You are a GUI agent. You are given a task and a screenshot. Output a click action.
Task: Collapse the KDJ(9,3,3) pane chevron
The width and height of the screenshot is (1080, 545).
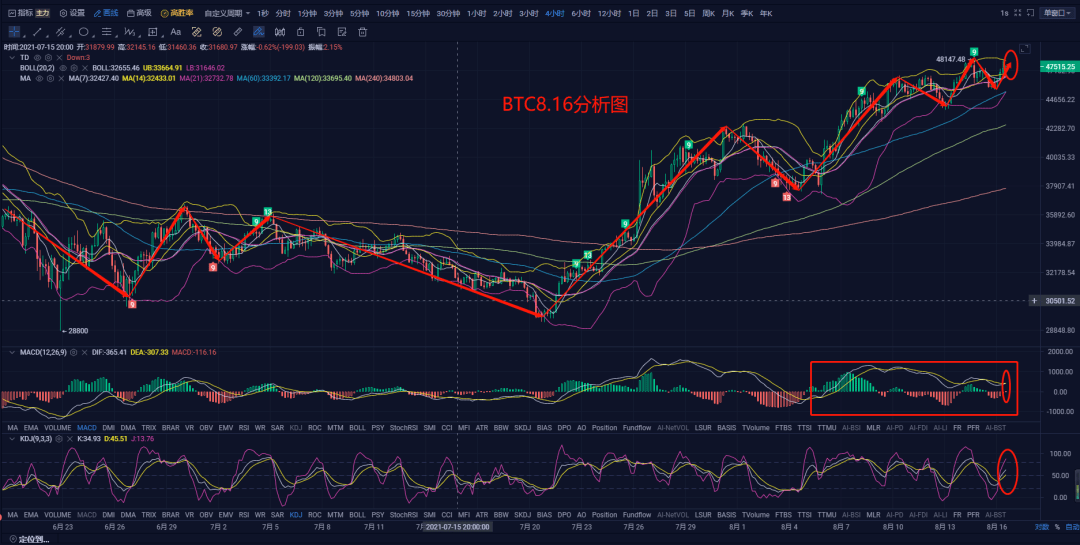click(x=12, y=439)
